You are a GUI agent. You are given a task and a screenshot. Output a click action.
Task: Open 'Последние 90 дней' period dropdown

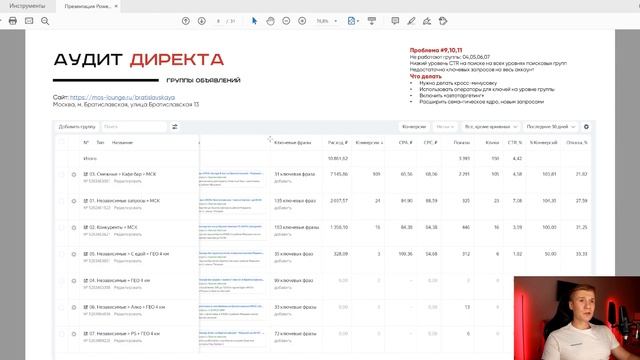tap(551, 127)
